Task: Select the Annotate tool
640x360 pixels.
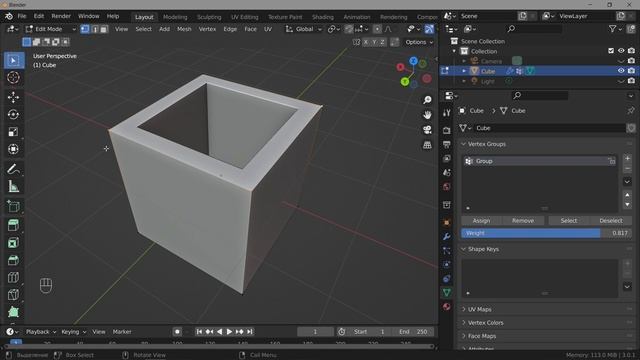Action: pos(13,169)
